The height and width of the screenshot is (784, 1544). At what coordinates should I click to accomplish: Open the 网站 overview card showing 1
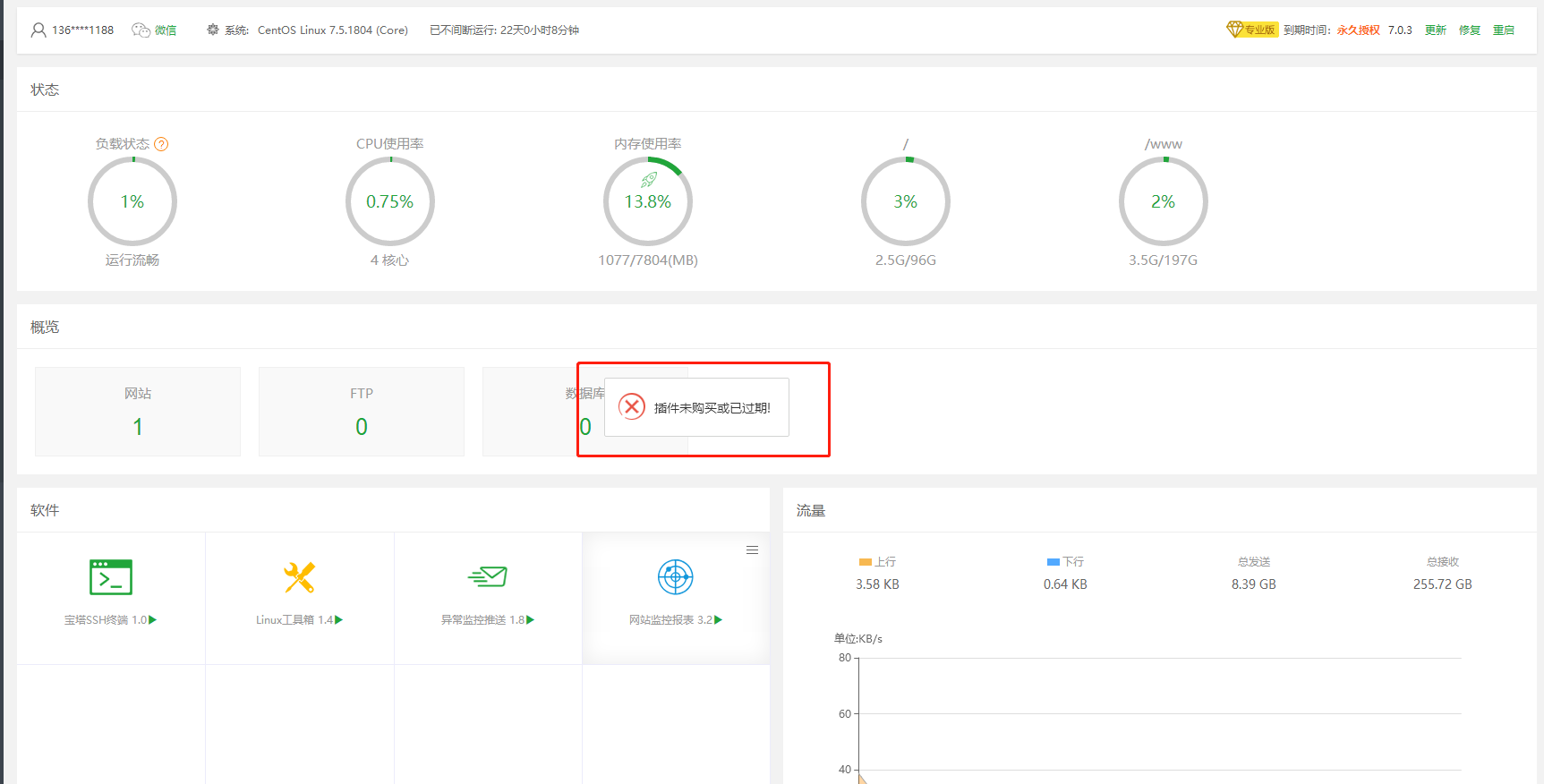pos(138,412)
